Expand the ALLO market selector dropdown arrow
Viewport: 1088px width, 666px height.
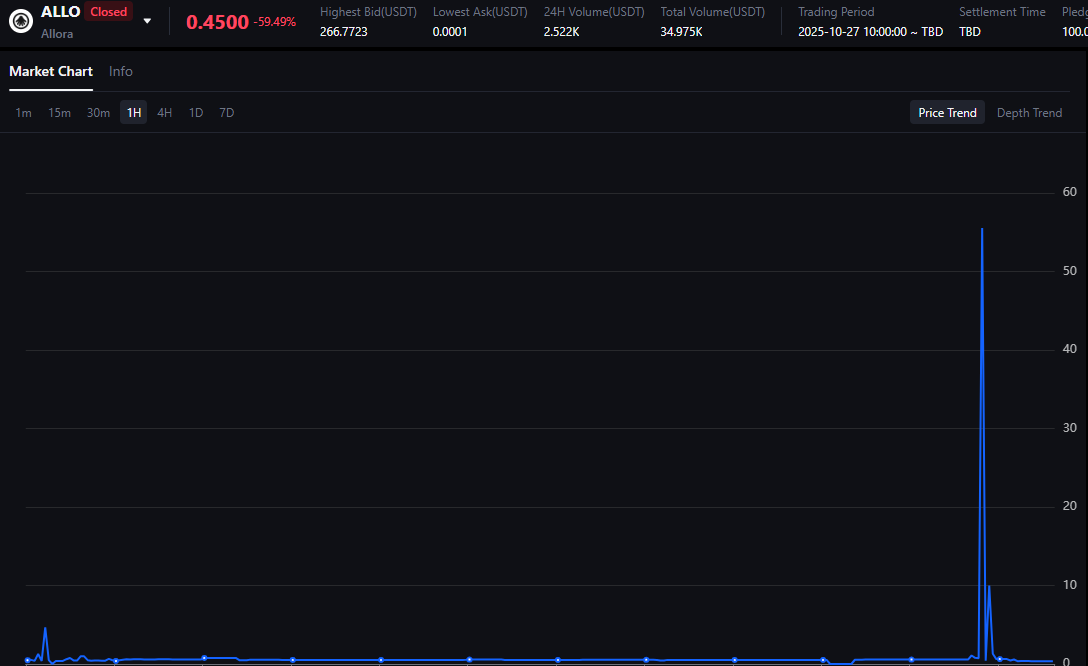click(148, 21)
